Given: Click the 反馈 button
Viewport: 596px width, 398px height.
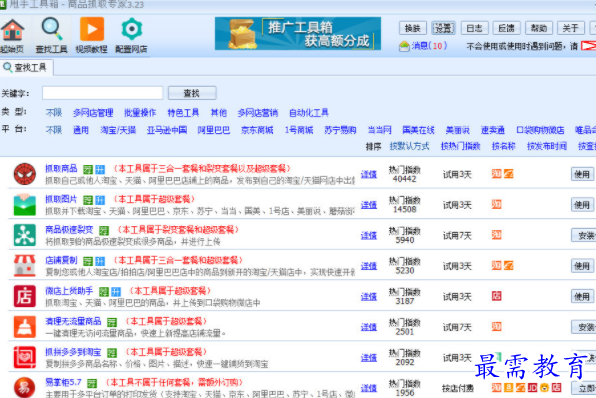Looking at the screenshot, I should pos(506,28).
